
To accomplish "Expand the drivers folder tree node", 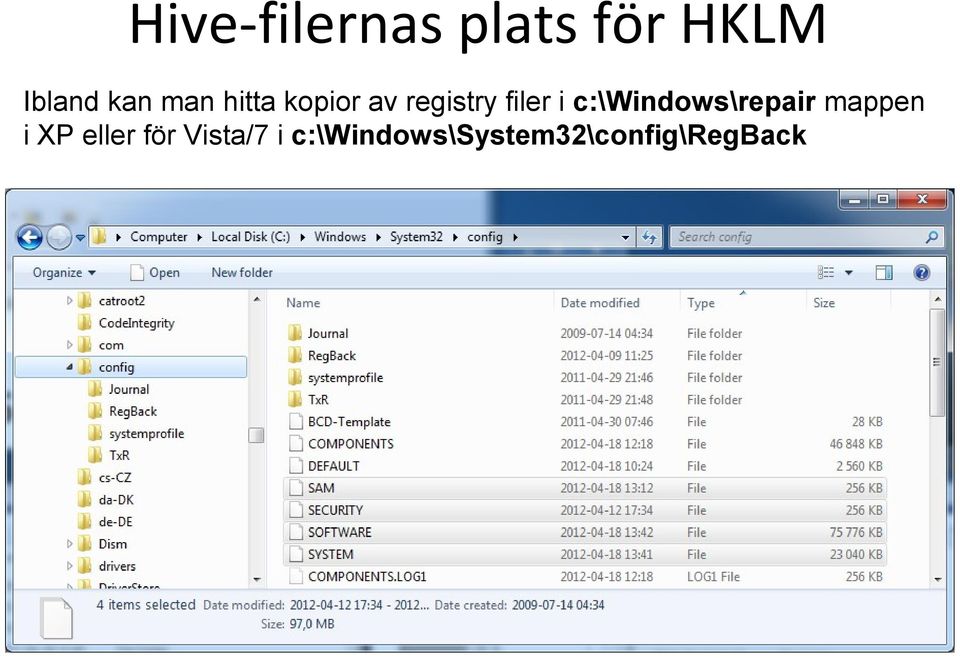I will tap(69, 566).
